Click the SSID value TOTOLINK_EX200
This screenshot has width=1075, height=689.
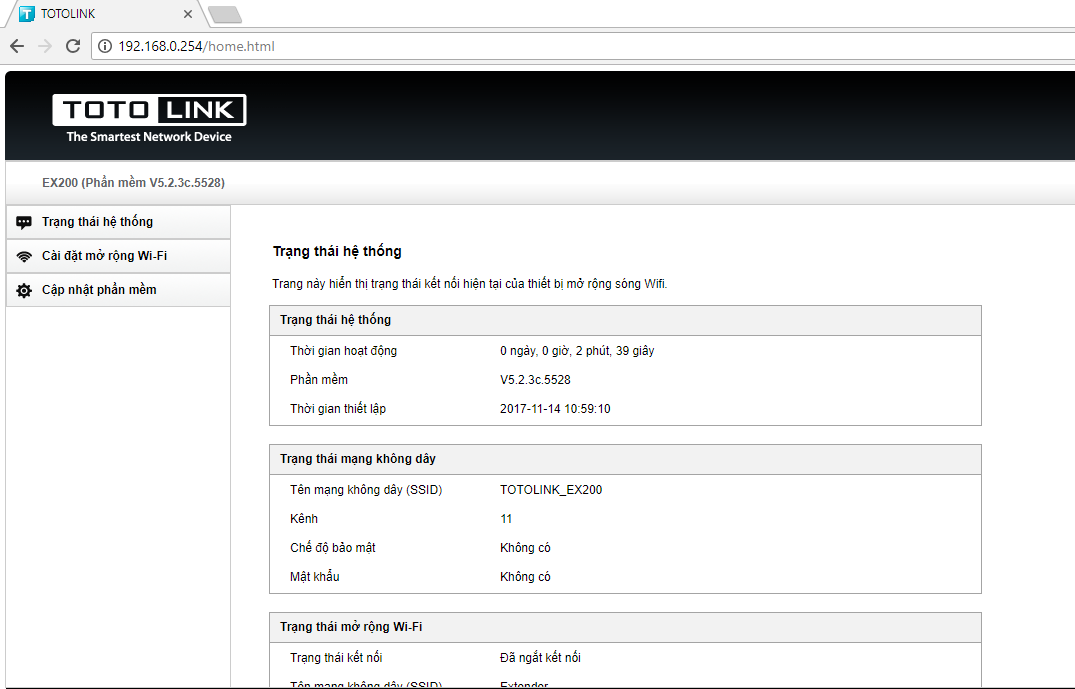click(551, 490)
